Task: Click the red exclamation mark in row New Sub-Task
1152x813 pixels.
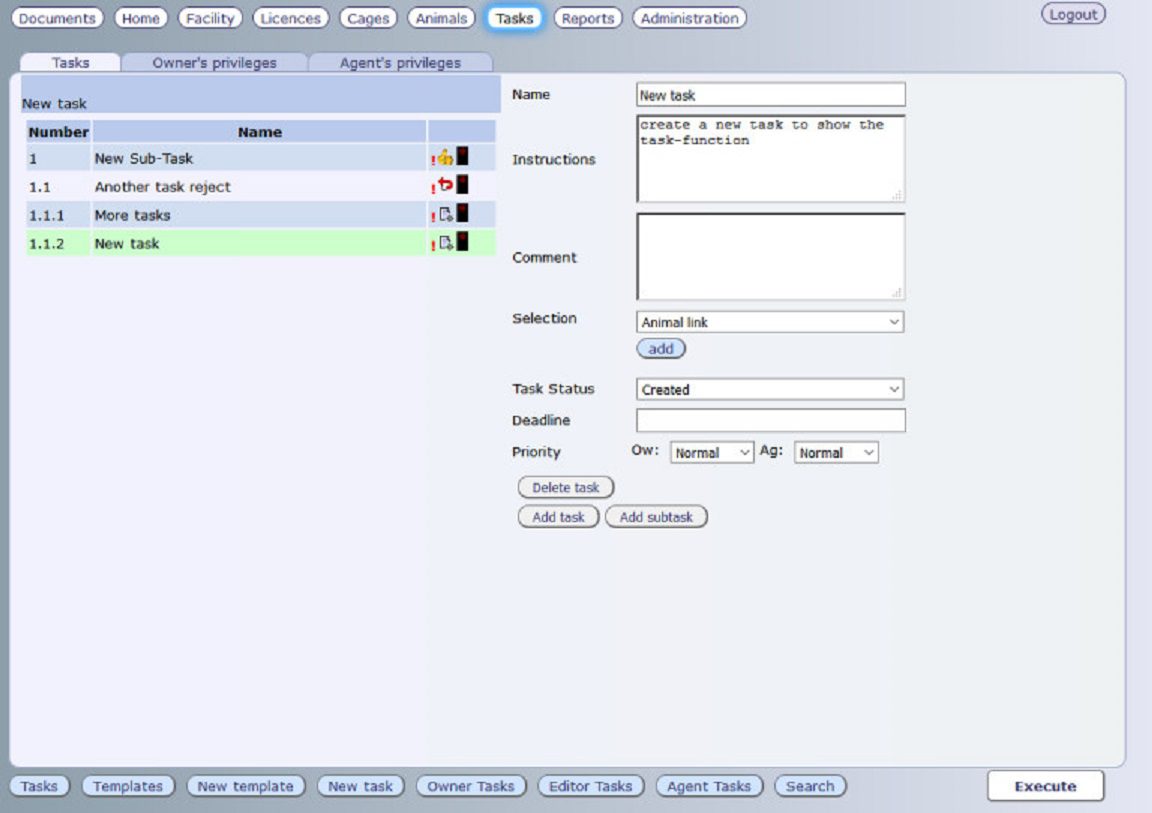Action: pyautogui.click(x=433, y=159)
